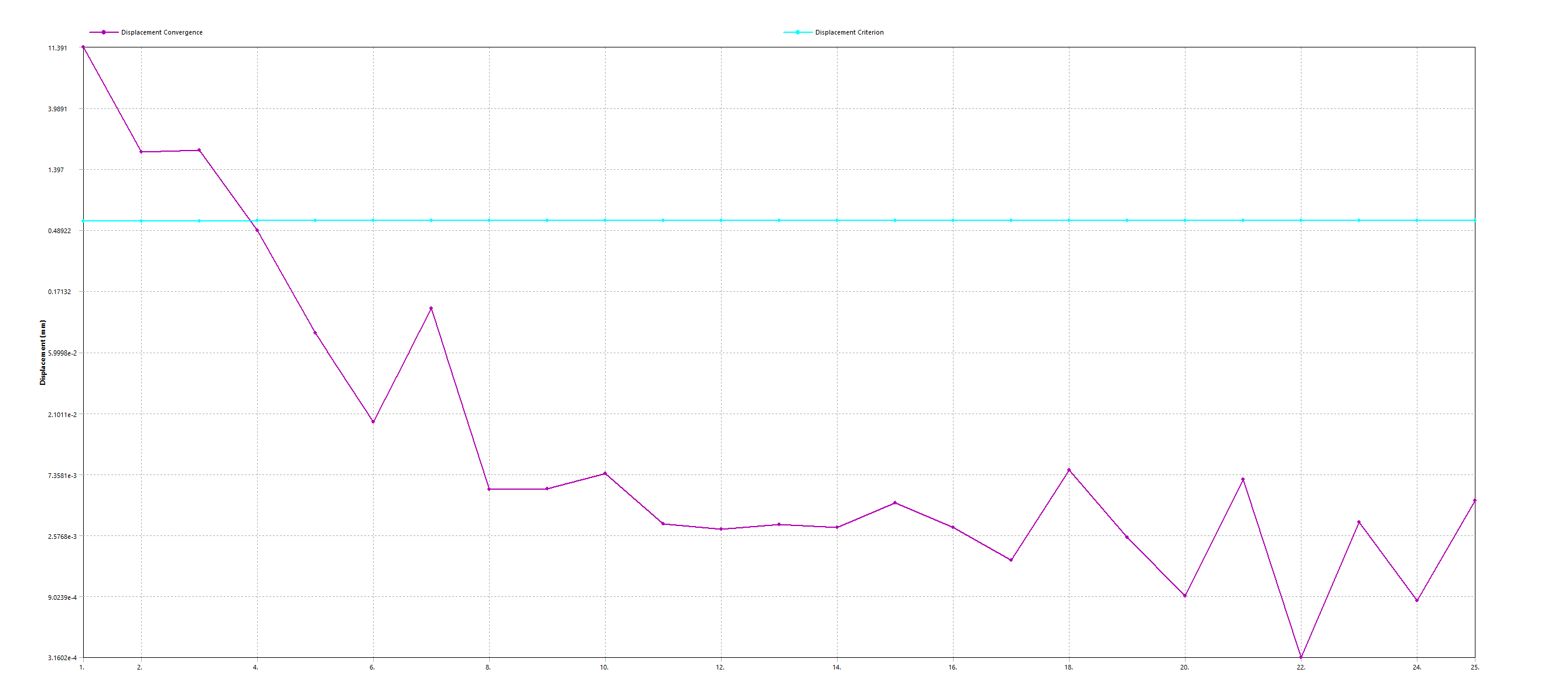This screenshot has width=1568, height=700.
Task: Click the convergence data point at iteration 1
Action: click(83, 47)
